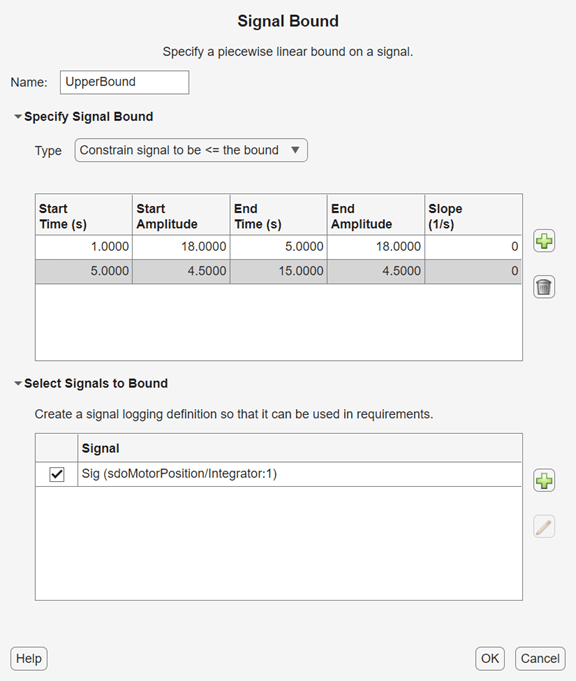Select the Sig (sdoMotorPosition/Integrator:1) row text
This screenshot has width=576, height=681.
tap(179, 474)
